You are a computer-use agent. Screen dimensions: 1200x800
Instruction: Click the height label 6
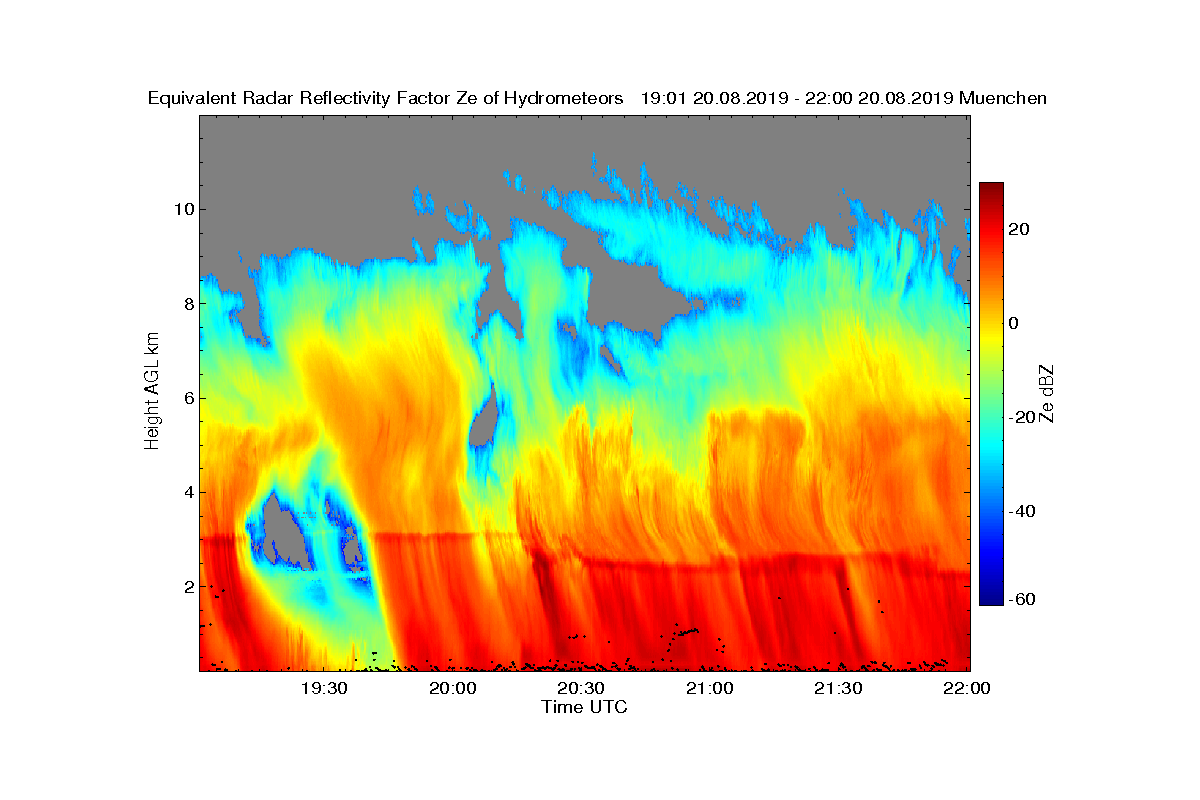[189, 398]
